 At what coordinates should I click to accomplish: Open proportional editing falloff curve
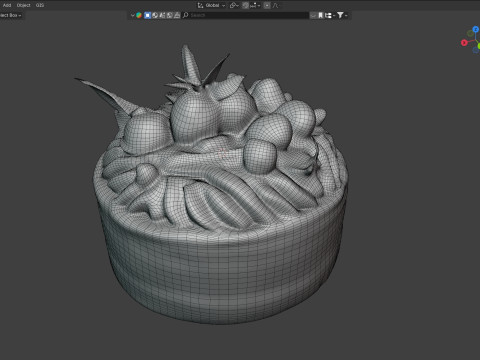pyautogui.click(x=276, y=5)
